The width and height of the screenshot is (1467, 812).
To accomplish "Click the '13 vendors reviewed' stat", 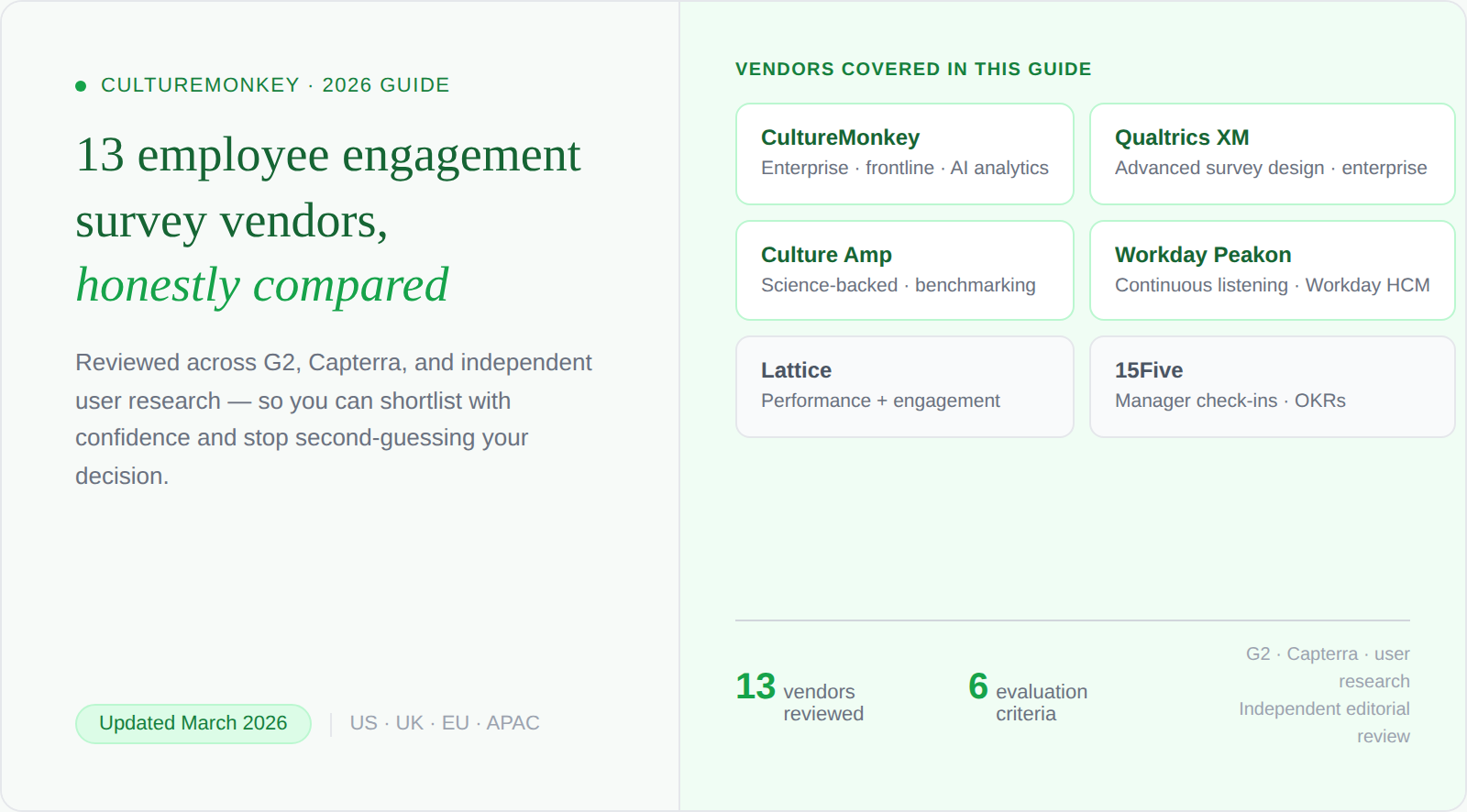I will 800,698.
